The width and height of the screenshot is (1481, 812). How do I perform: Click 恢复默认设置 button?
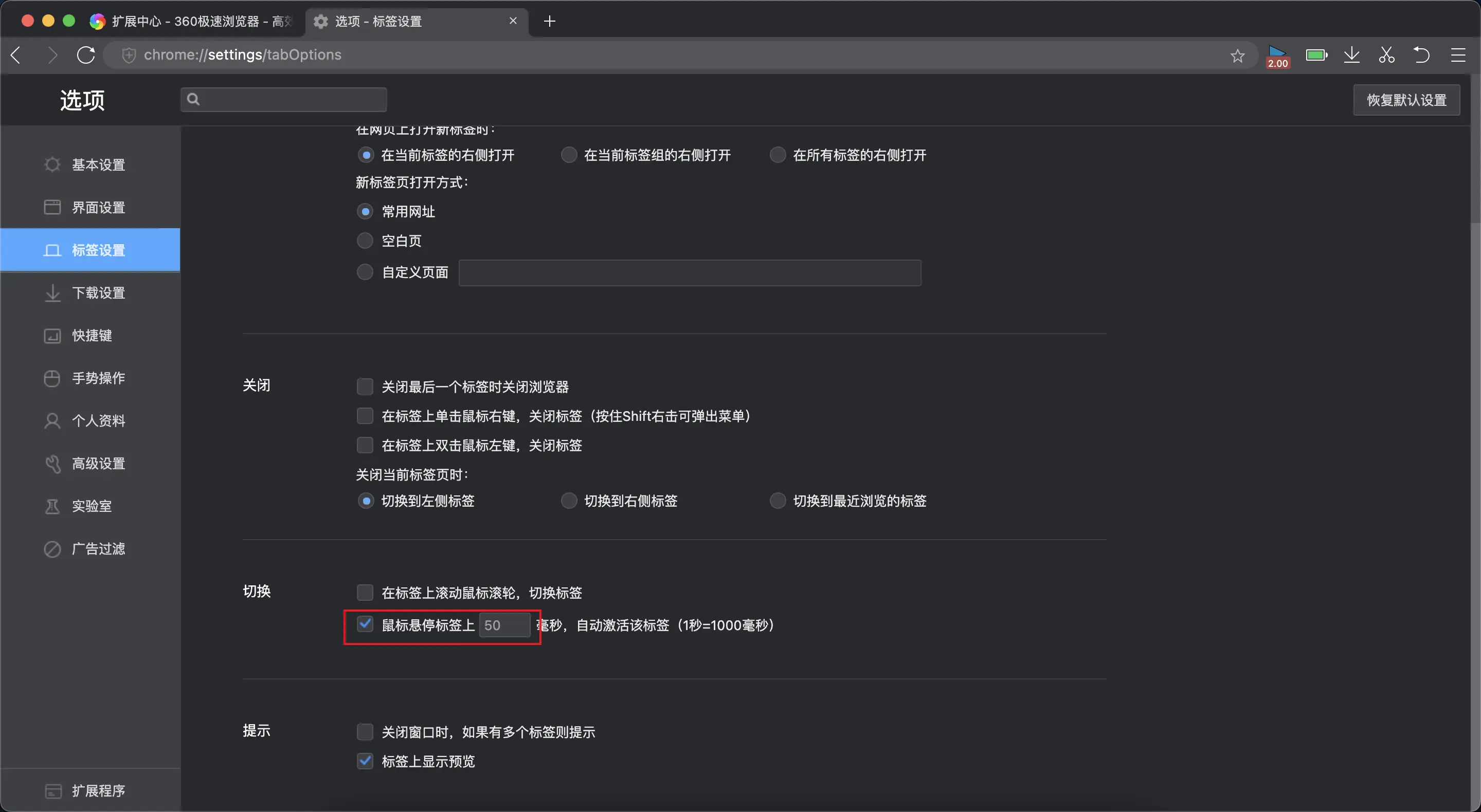coord(1406,100)
